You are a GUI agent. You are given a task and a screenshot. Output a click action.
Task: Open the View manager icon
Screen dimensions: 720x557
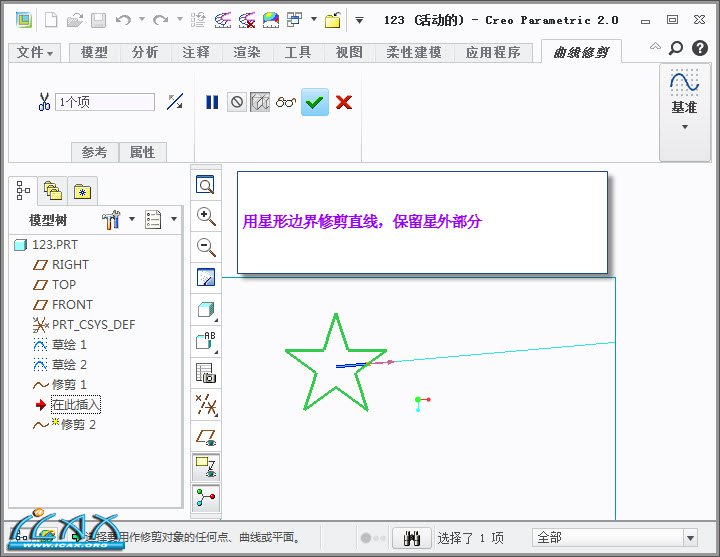pos(206,373)
